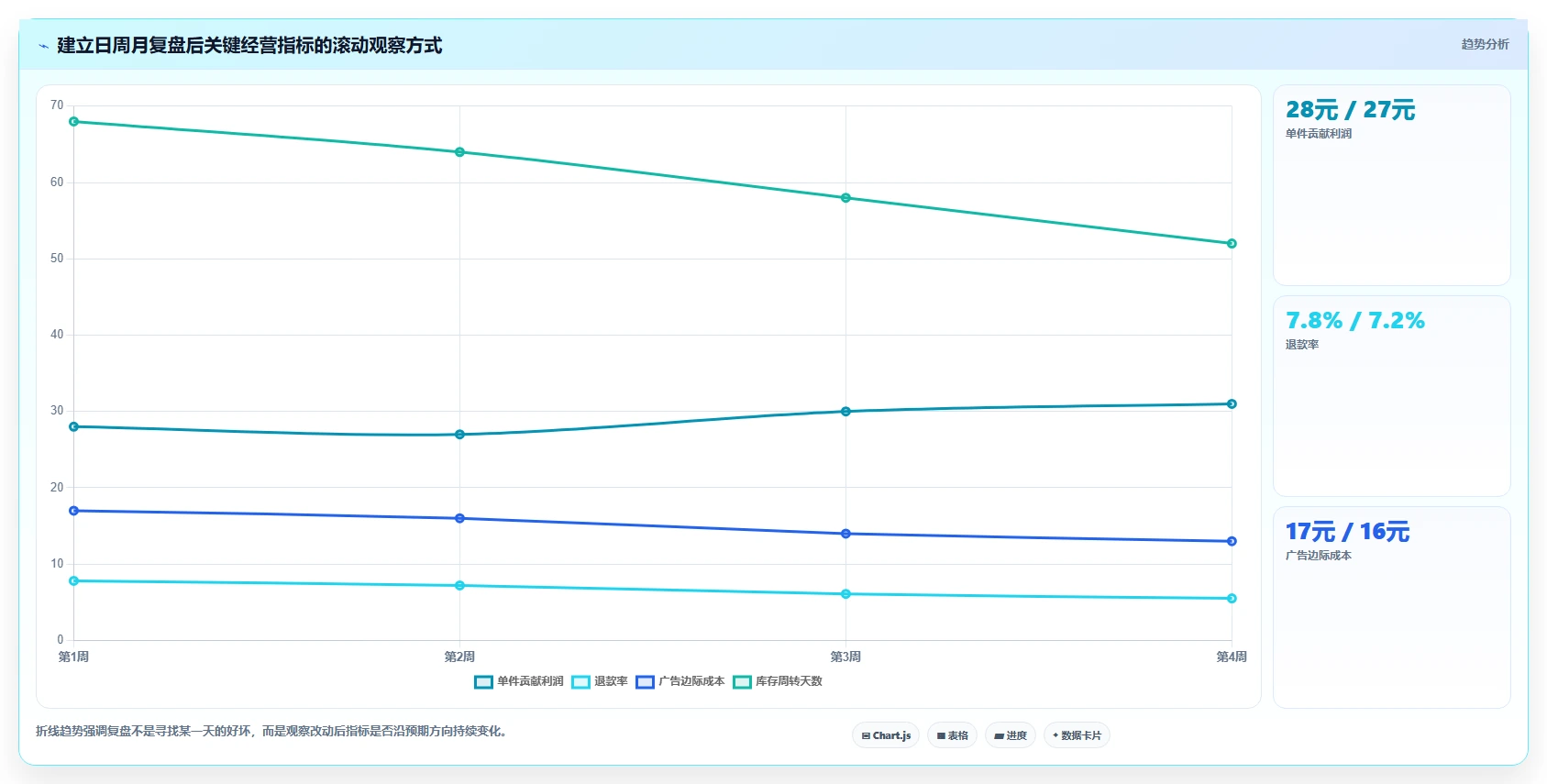The width and height of the screenshot is (1547, 784).
Task: Toggle the 退款率 legend color box
Action: 580,681
